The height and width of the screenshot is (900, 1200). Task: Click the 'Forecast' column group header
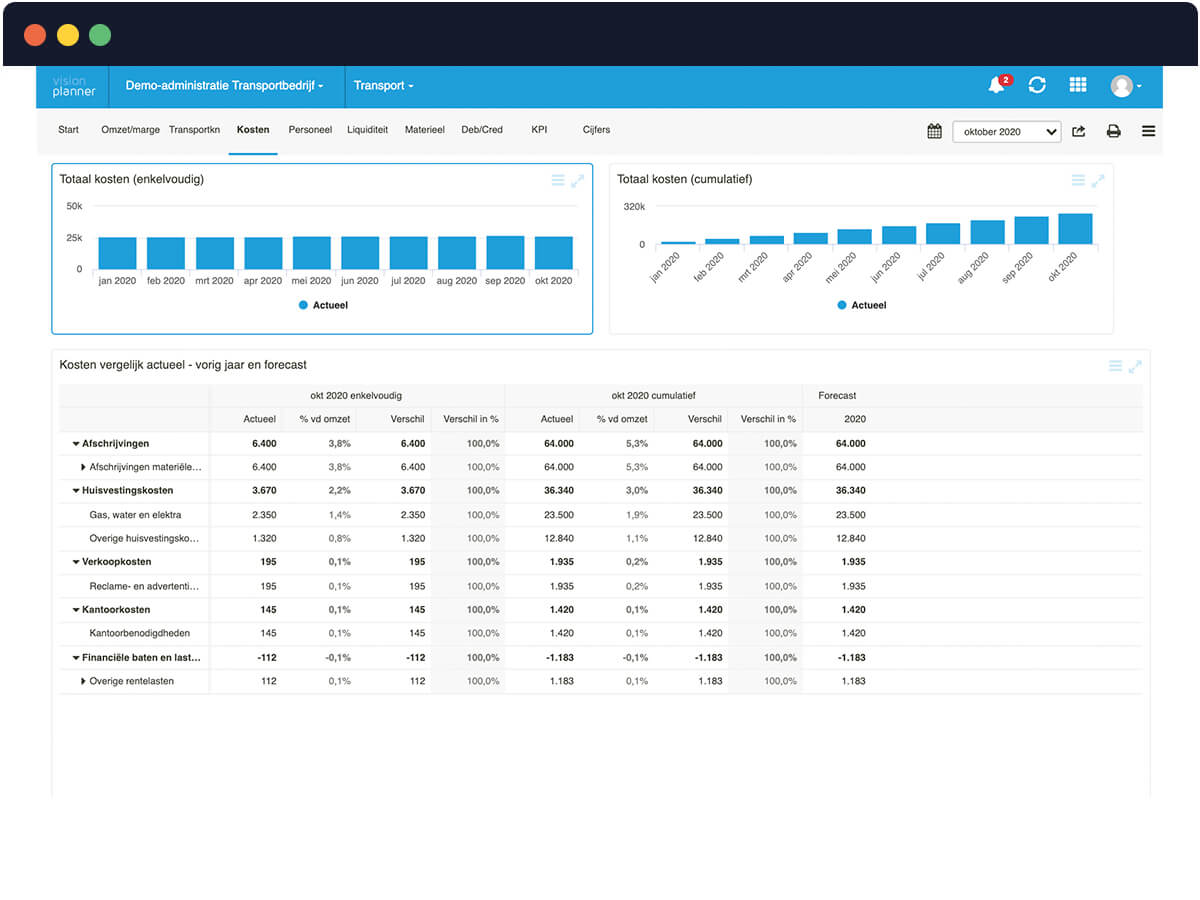click(837, 395)
